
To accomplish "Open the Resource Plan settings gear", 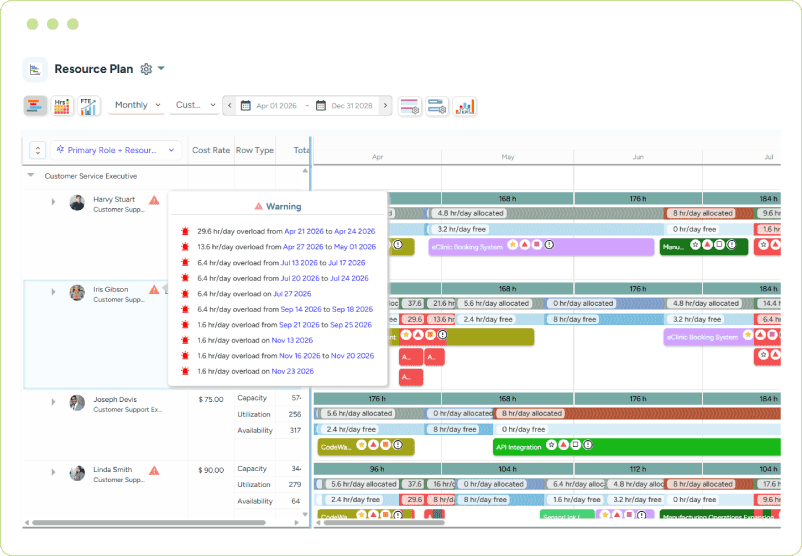I will click(x=146, y=69).
